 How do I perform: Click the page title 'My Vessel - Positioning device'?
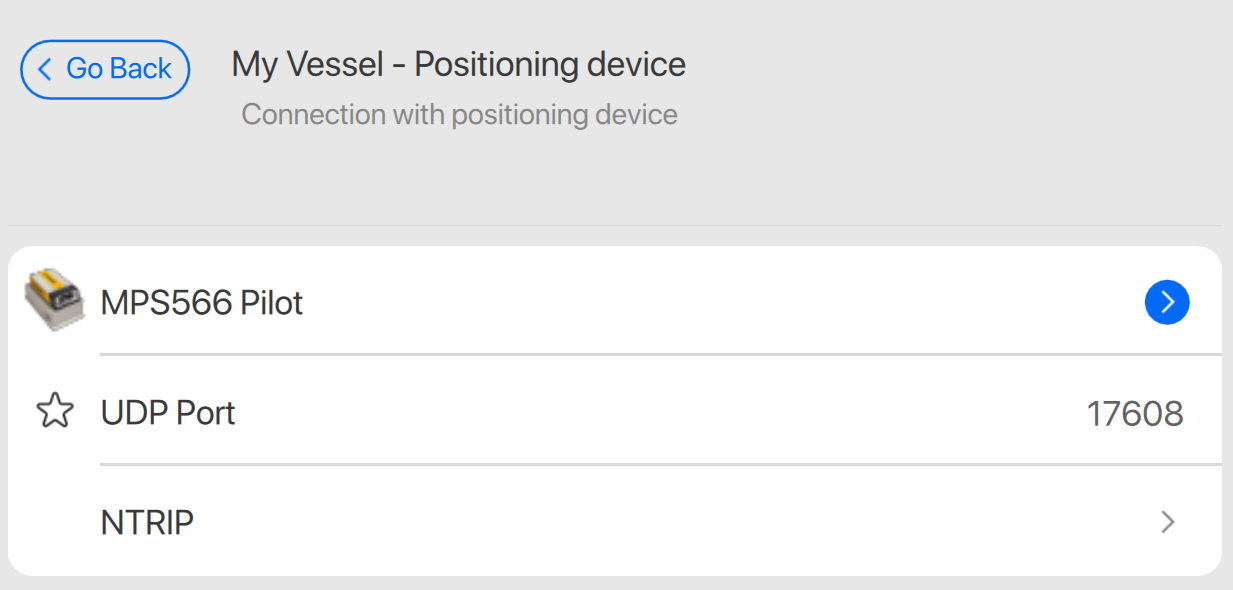458,65
